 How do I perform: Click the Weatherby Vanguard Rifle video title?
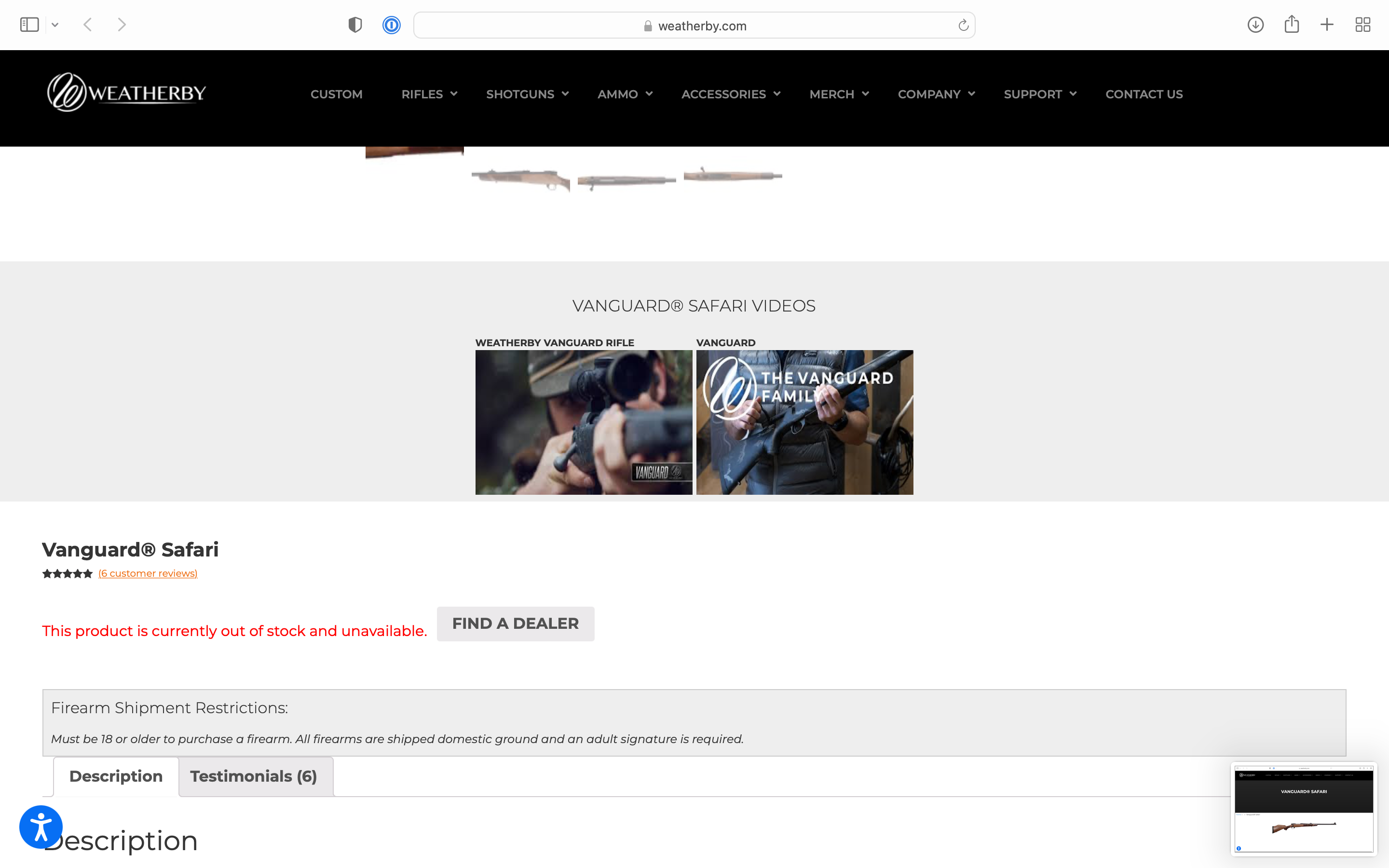click(x=555, y=343)
